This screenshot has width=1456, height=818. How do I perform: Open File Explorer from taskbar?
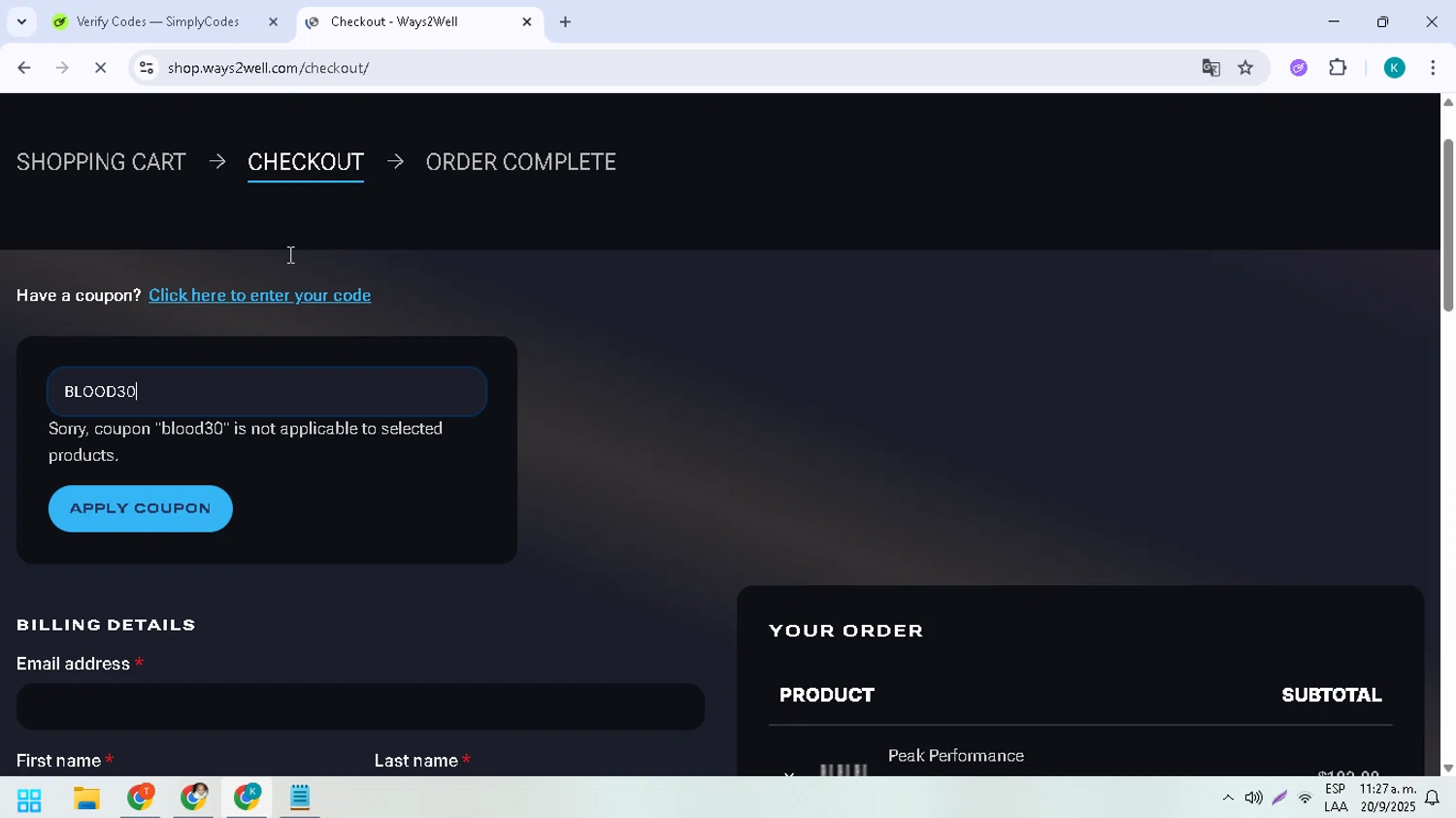click(86, 800)
